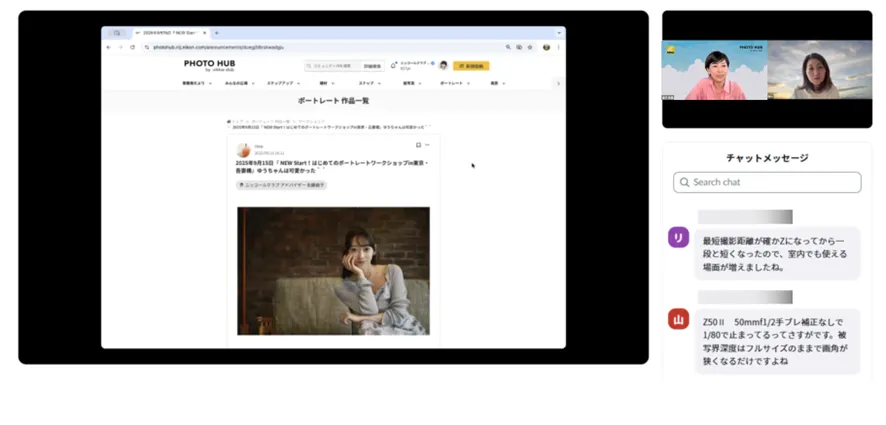Click the community search field in header

click(332, 66)
